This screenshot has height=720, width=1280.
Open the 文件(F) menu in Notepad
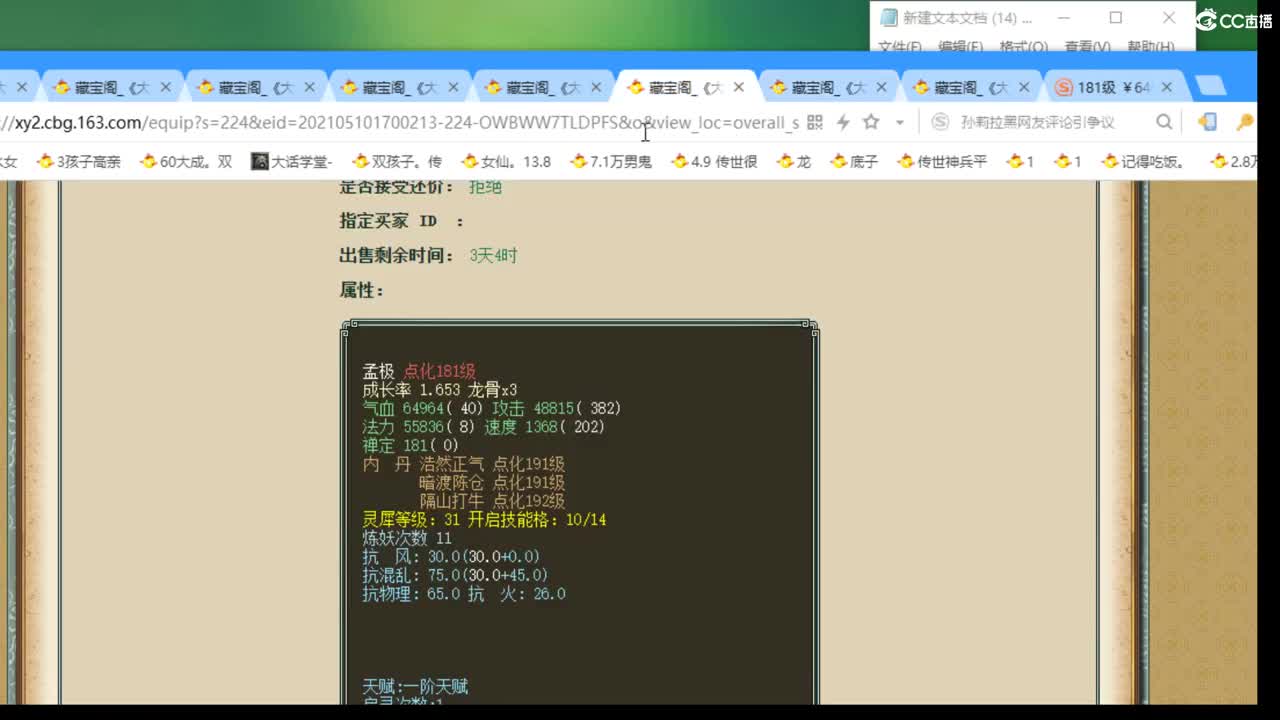coord(900,46)
